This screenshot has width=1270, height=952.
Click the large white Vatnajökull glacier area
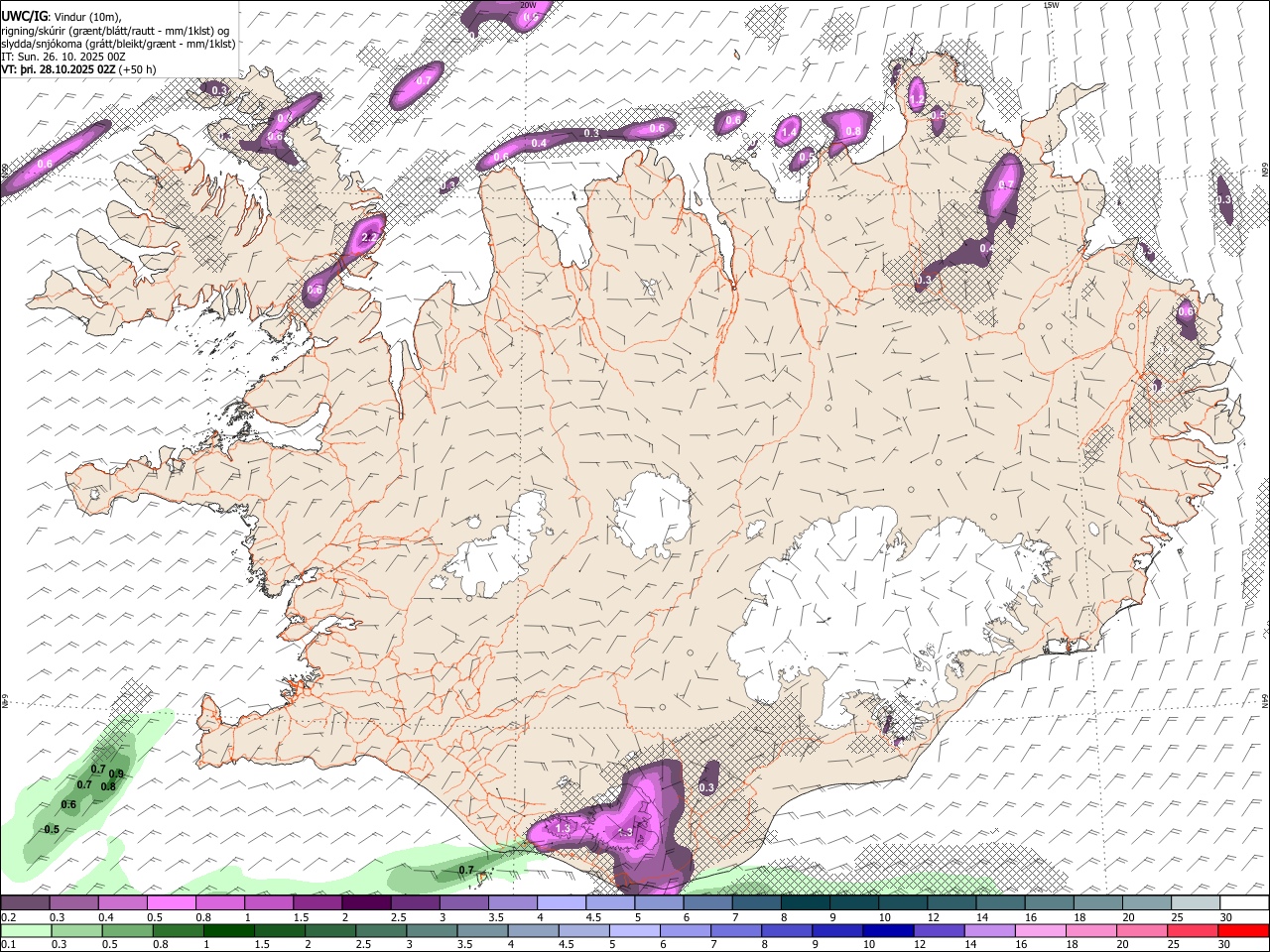[883, 605]
